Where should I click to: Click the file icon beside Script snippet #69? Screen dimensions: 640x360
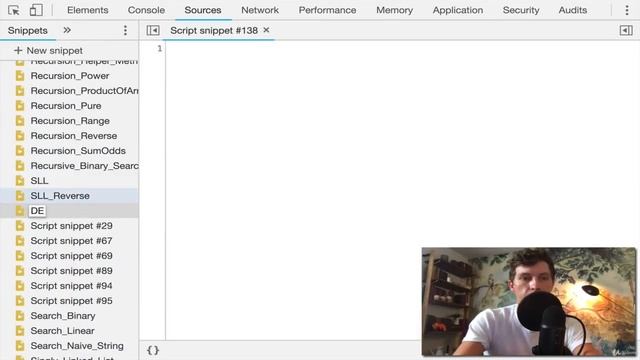(x=20, y=256)
